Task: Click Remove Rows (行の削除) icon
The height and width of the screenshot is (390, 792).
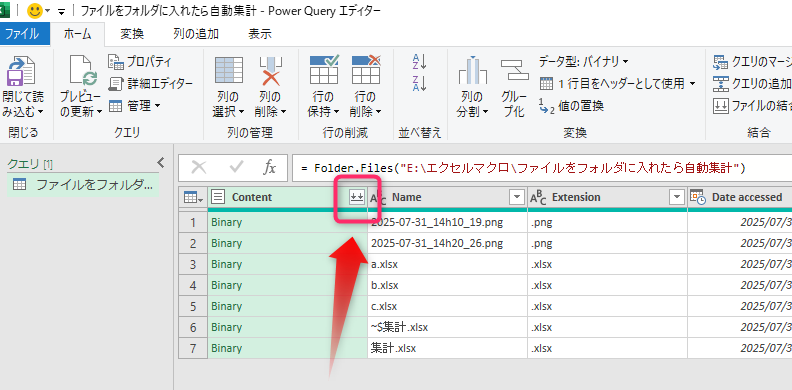Action: point(366,70)
